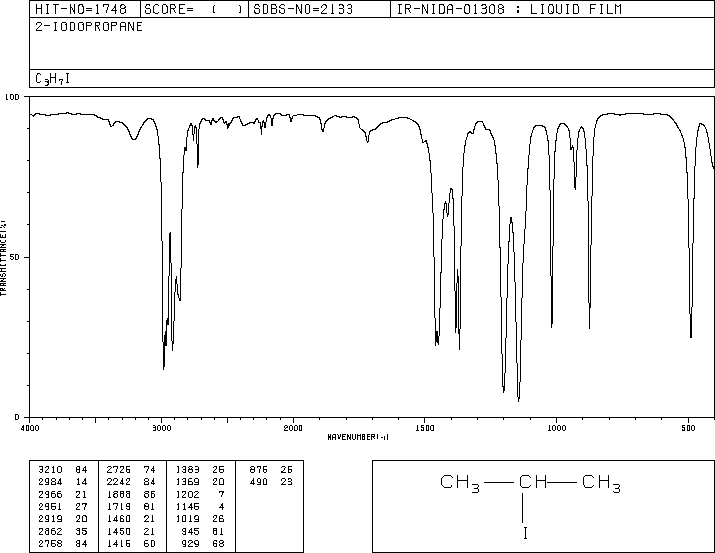Select peak table entry 945
Image resolution: width=715 pixels, height=553 pixels.
click(x=190, y=531)
